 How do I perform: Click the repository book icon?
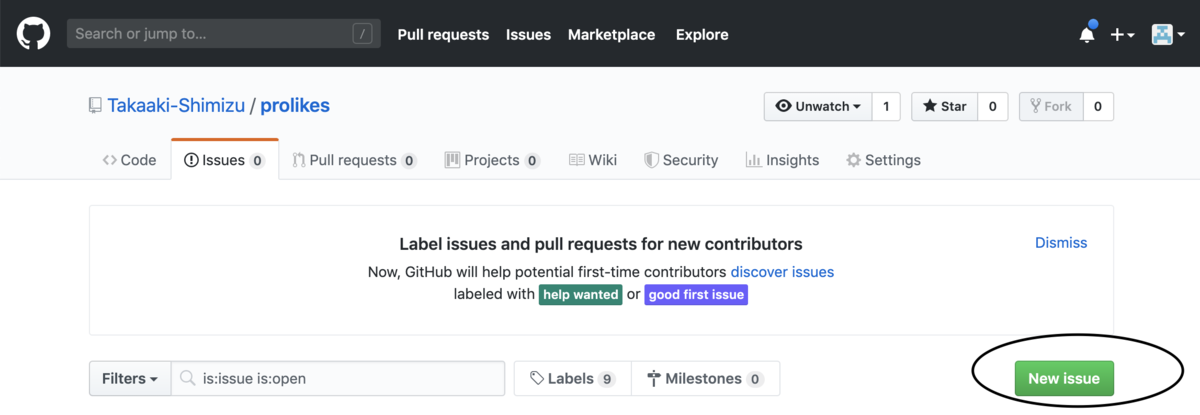tap(95, 106)
